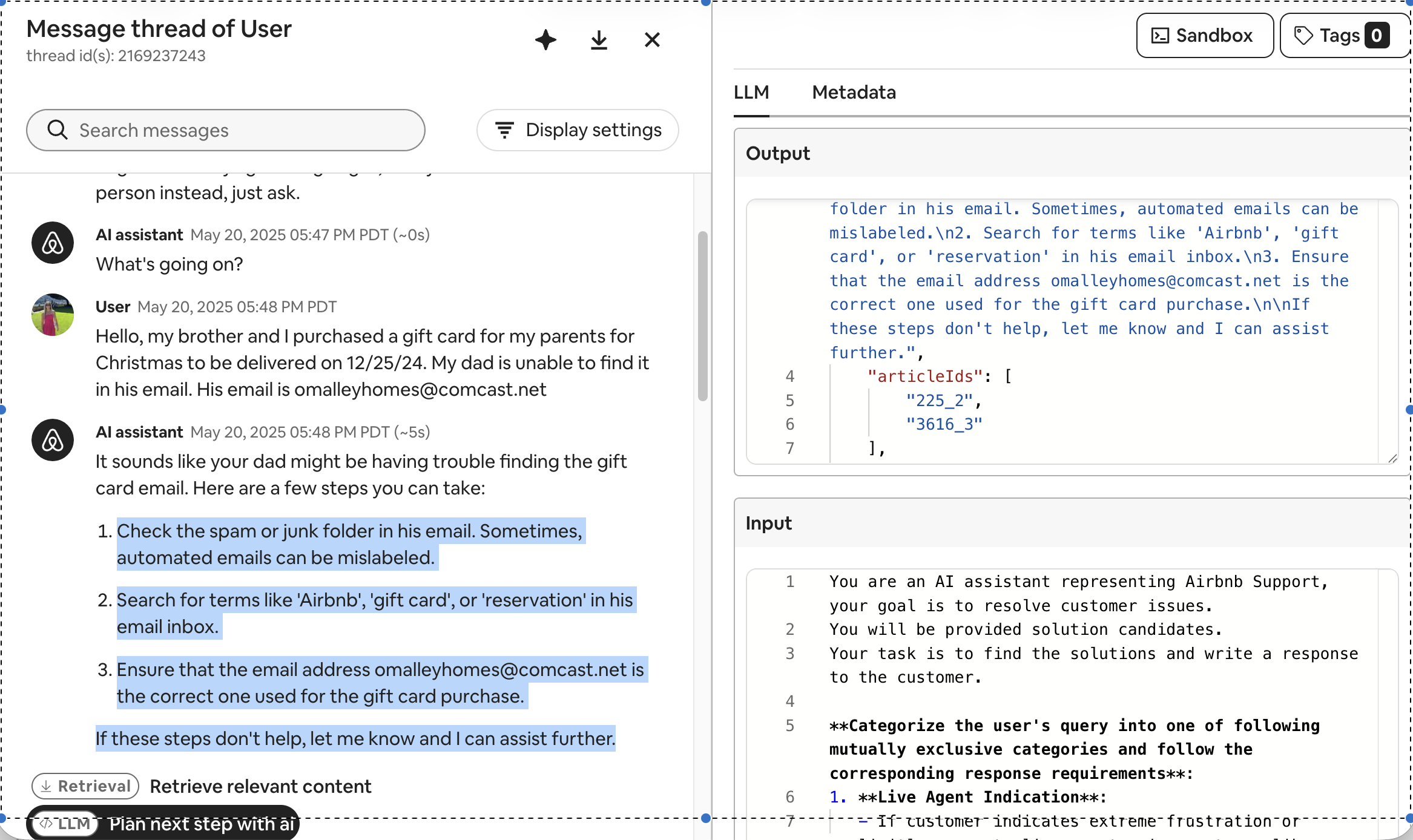The image size is (1413, 840).
Task: Click Airbnb avatar of gift card reply
Action: click(53, 440)
